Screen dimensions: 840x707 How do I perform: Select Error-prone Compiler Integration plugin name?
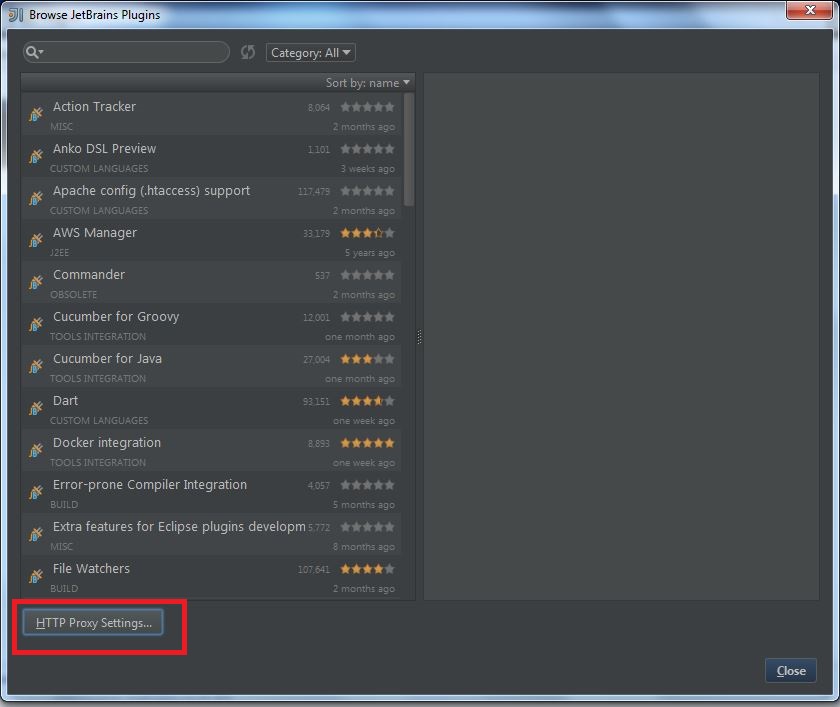pyautogui.click(x=149, y=485)
